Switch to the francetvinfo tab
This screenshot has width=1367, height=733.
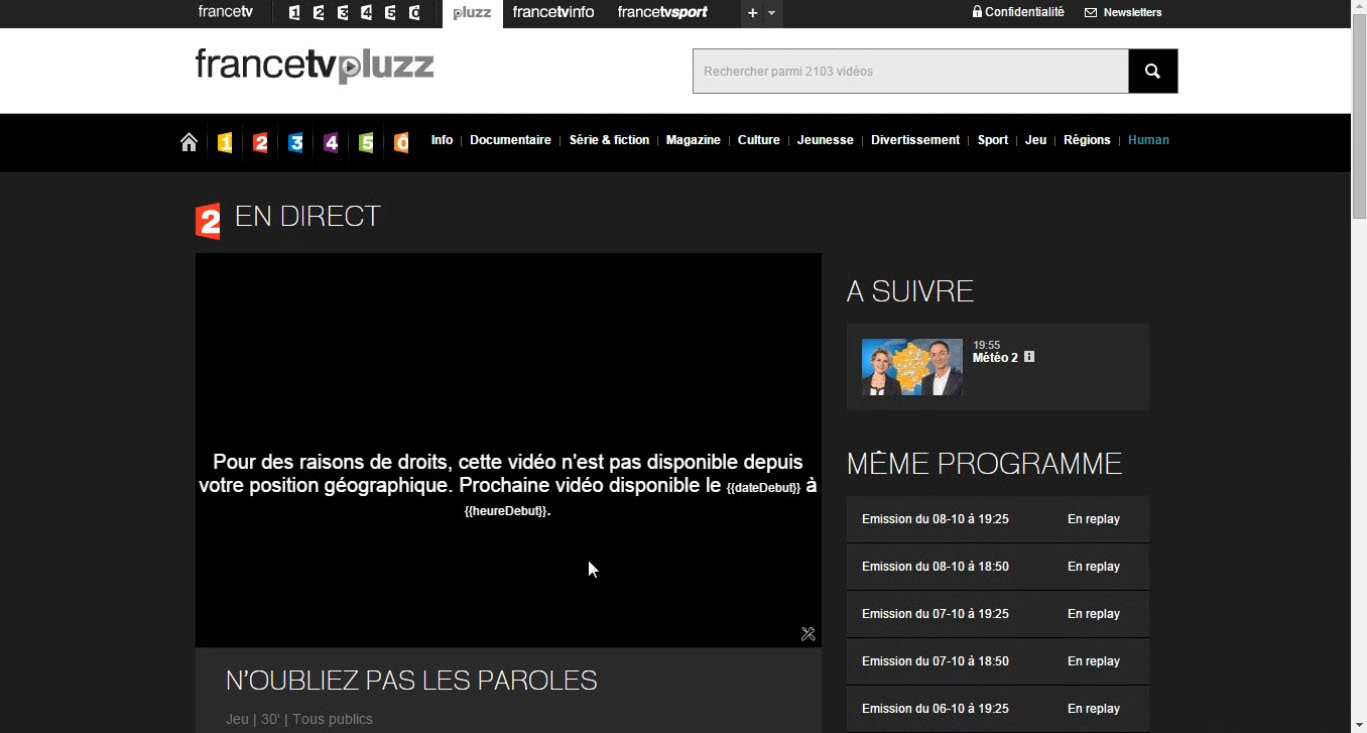553,13
